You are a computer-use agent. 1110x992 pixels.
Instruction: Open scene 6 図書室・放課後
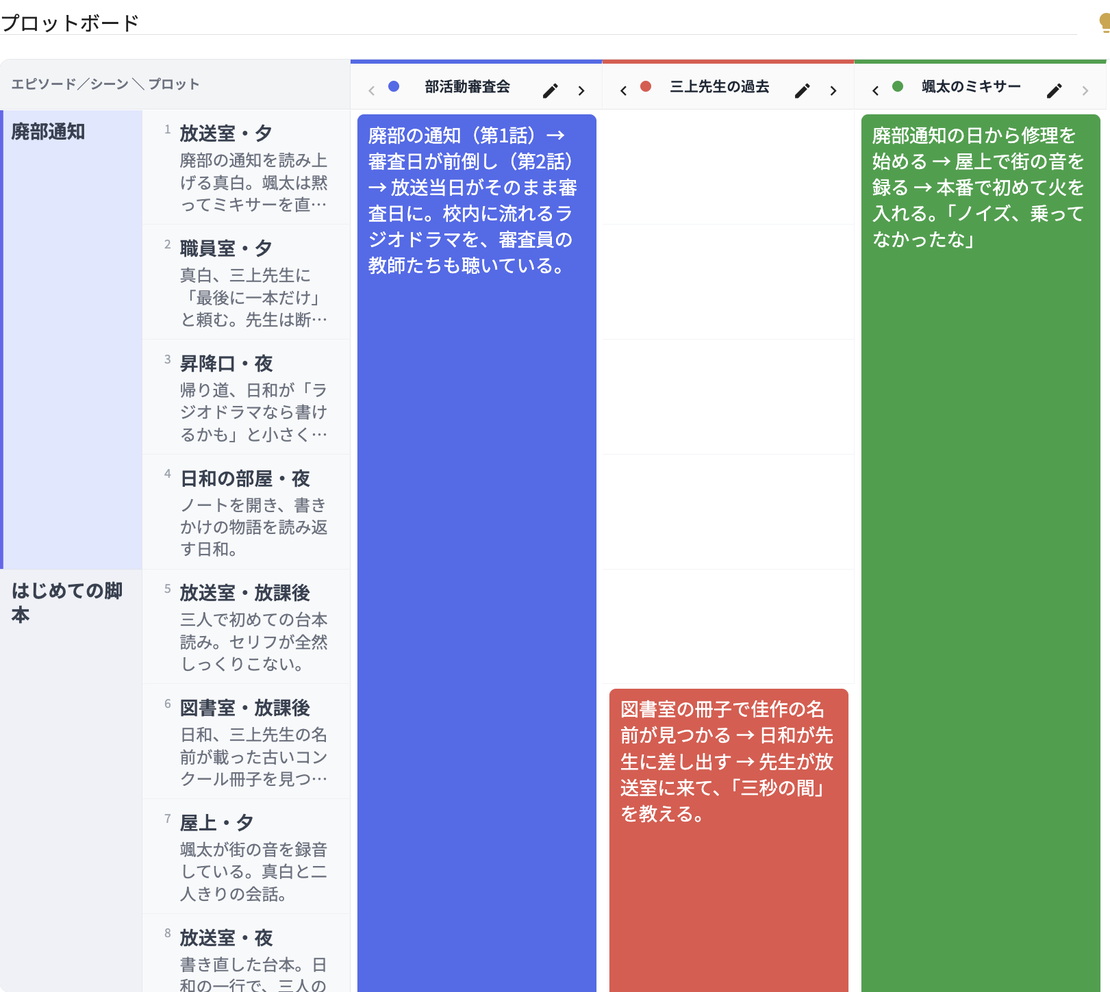click(246, 741)
